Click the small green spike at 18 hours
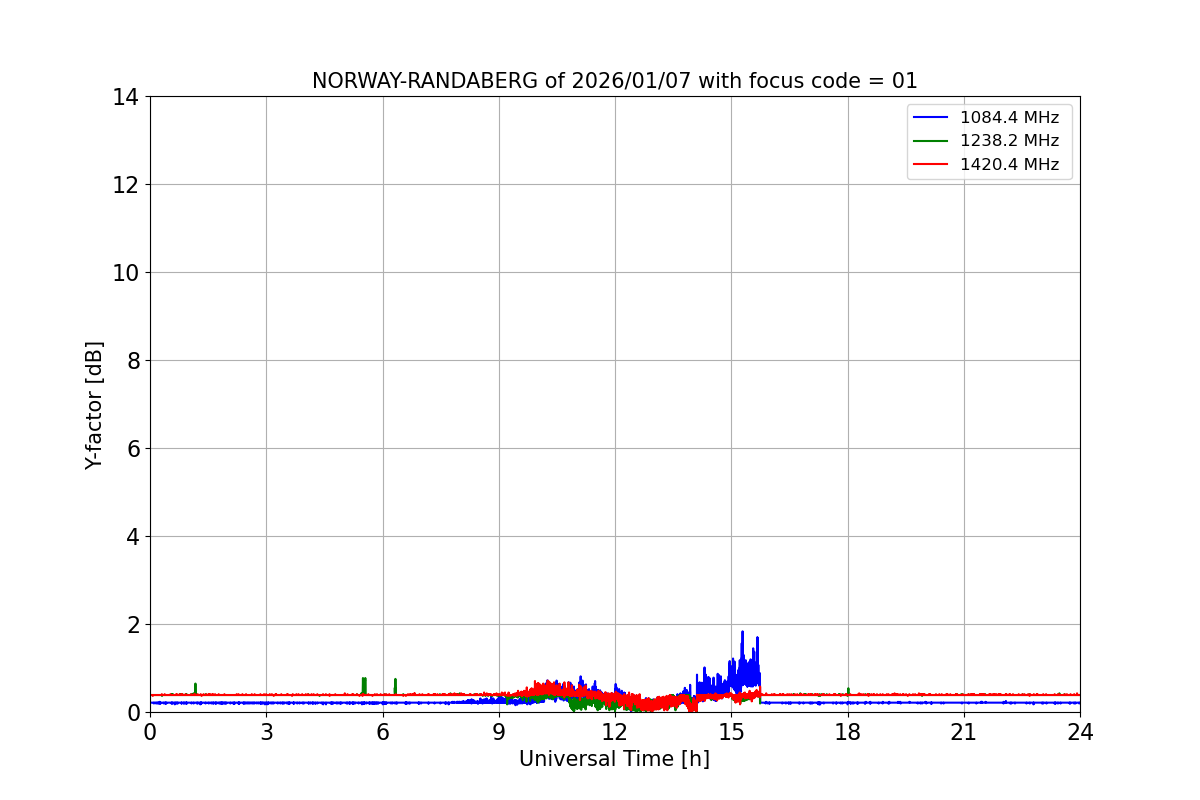 click(848, 691)
